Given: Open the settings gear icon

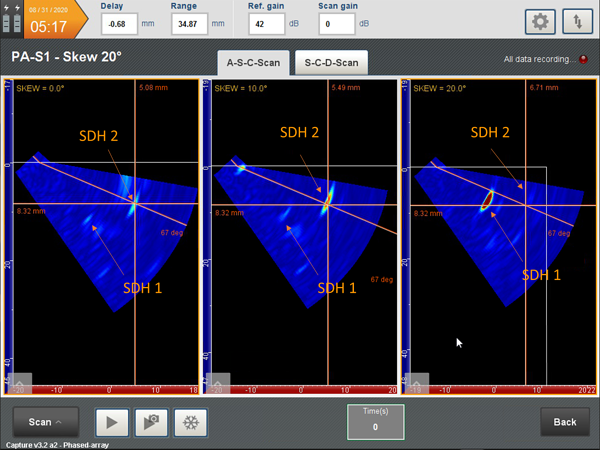Looking at the screenshot, I should 540,22.
